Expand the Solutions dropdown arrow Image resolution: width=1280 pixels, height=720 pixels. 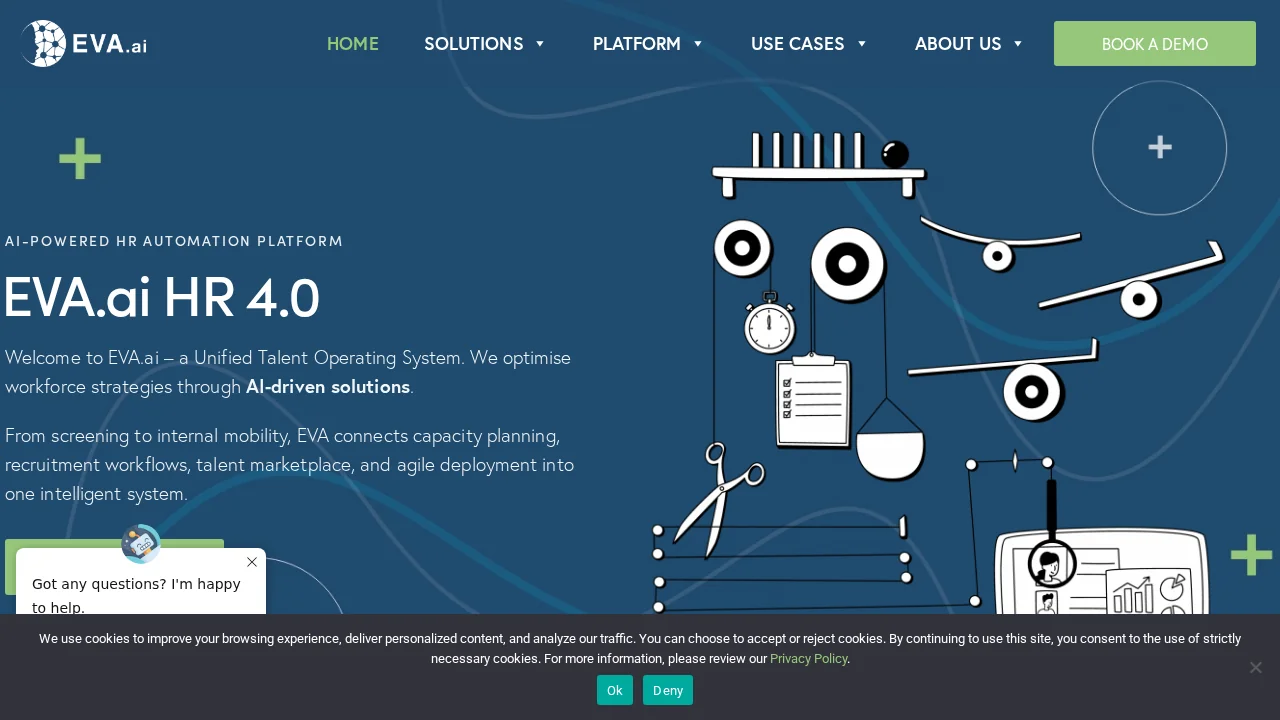tap(540, 44)
